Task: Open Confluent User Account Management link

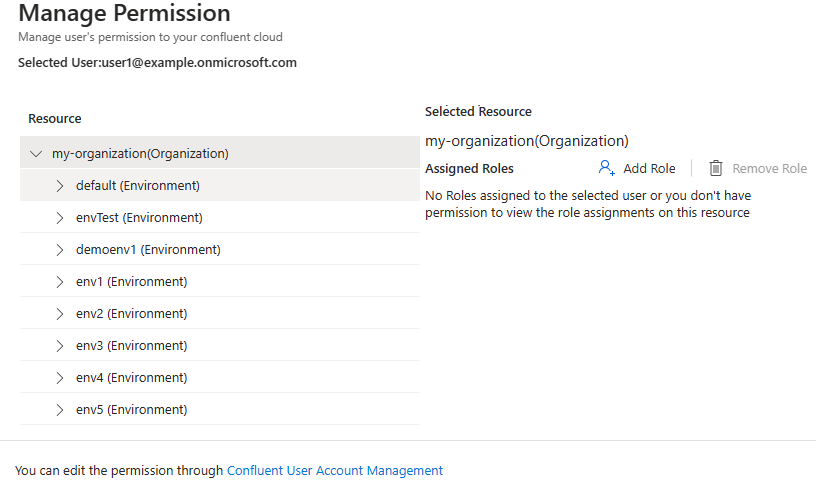Action: coord(335,470)
